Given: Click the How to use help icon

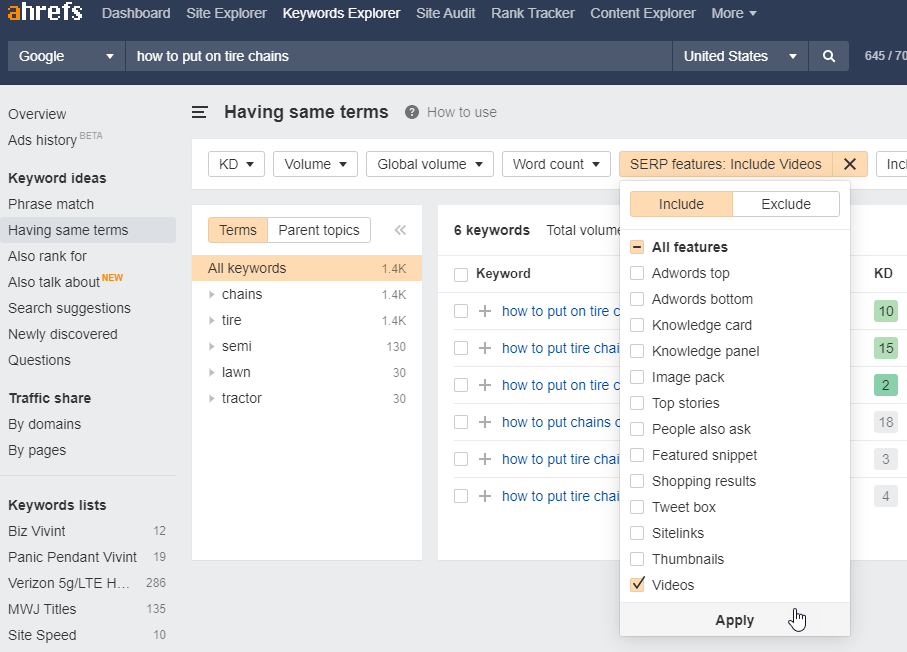Looking at the screenshot, I should point(412,112).
